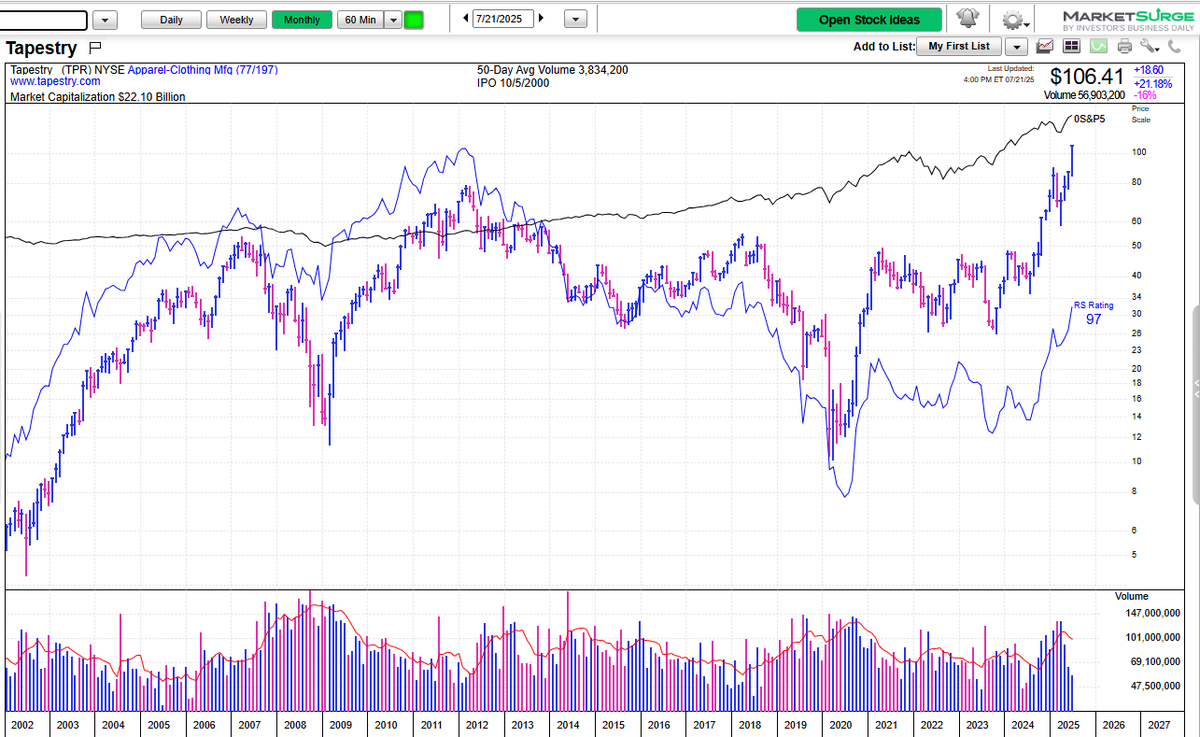Open the Add to List dropdown arrow
Viewport: 1200px width, 737px height.
[x=1017, y=46]
